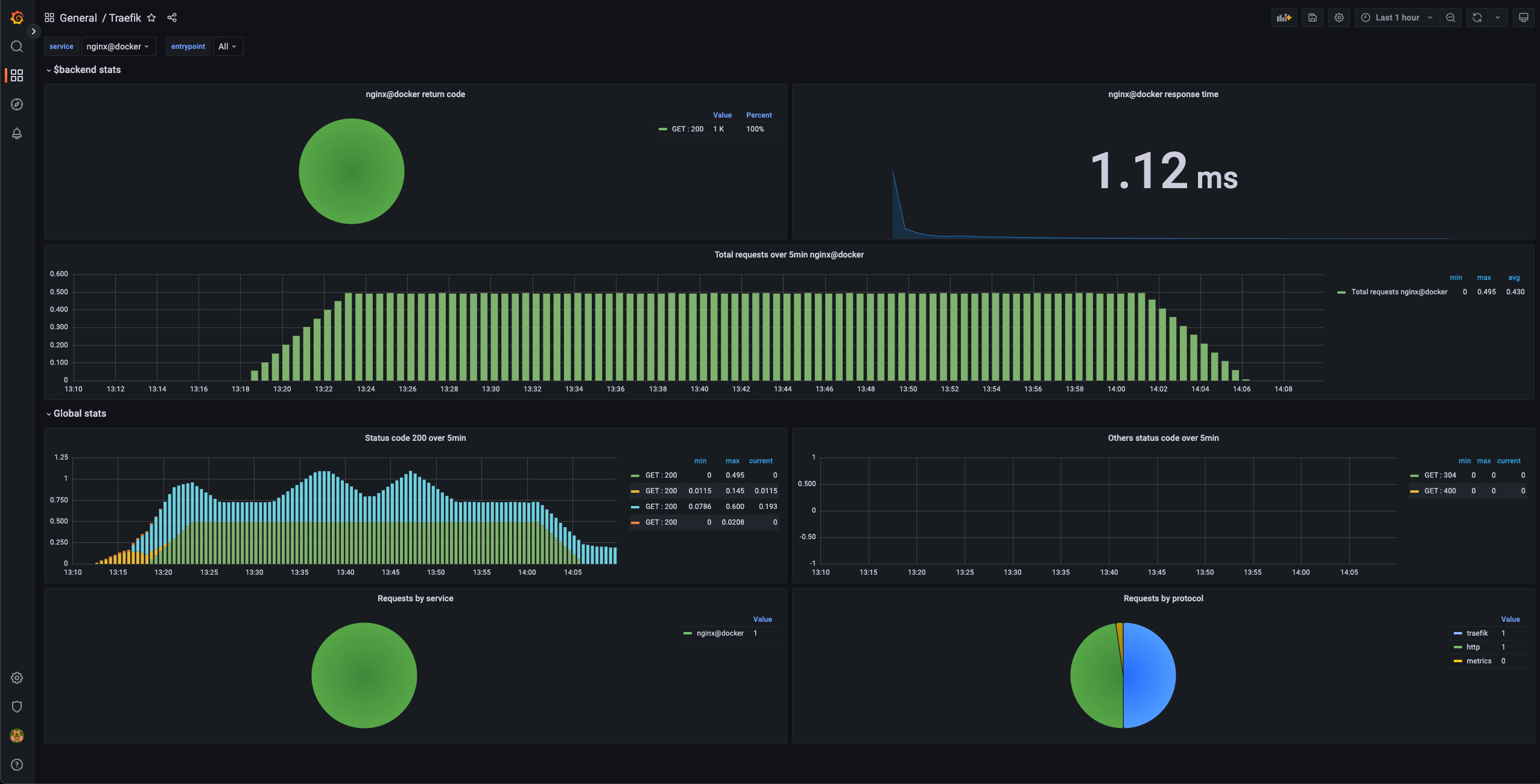Viewport: 1540px width, 784px height.
Task: Open the entrypoint All dropdown
Action: [227, 46]
